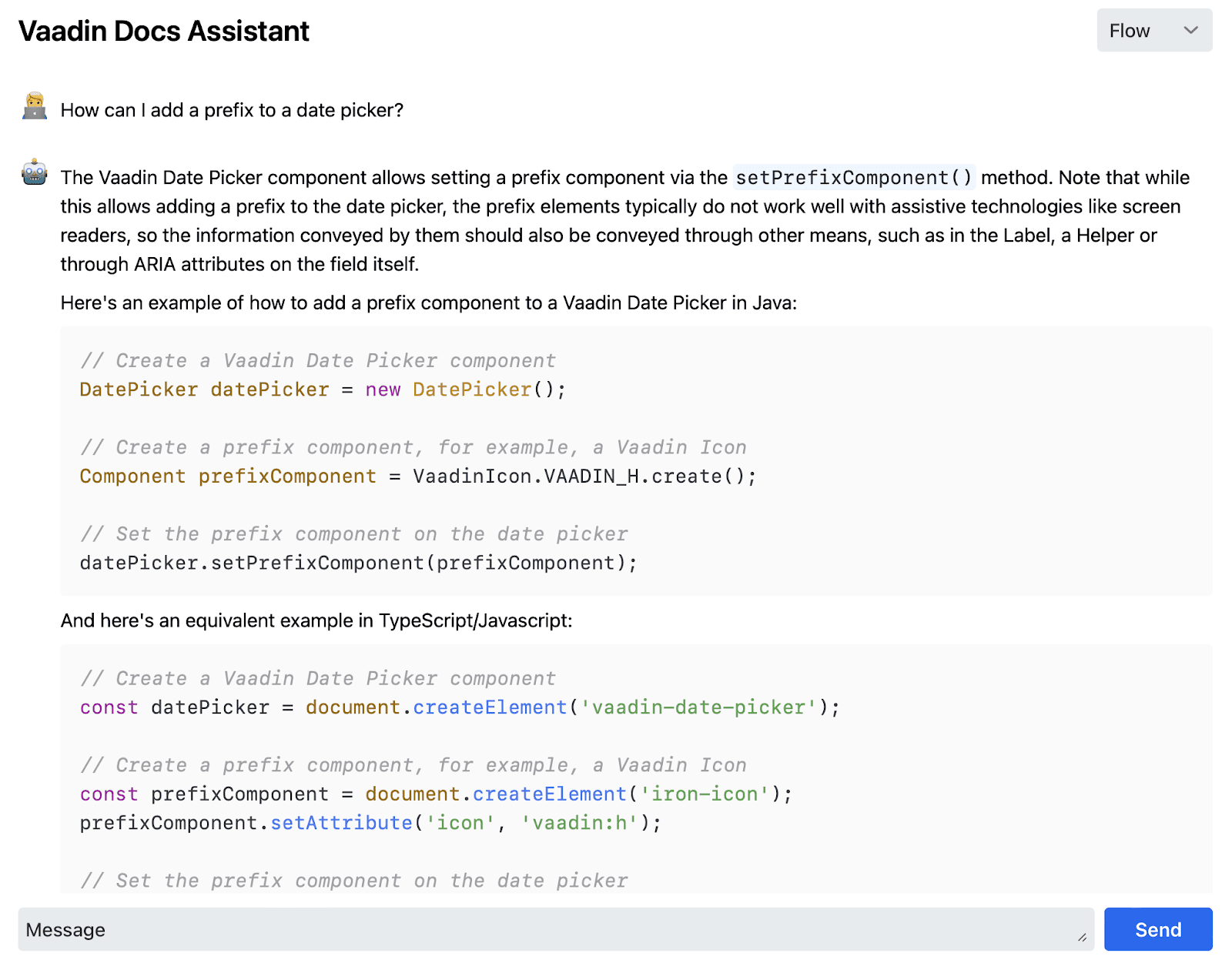Click the first comment in the TypeScript code block
This screenshot has height=963, width=1232.
317,678
